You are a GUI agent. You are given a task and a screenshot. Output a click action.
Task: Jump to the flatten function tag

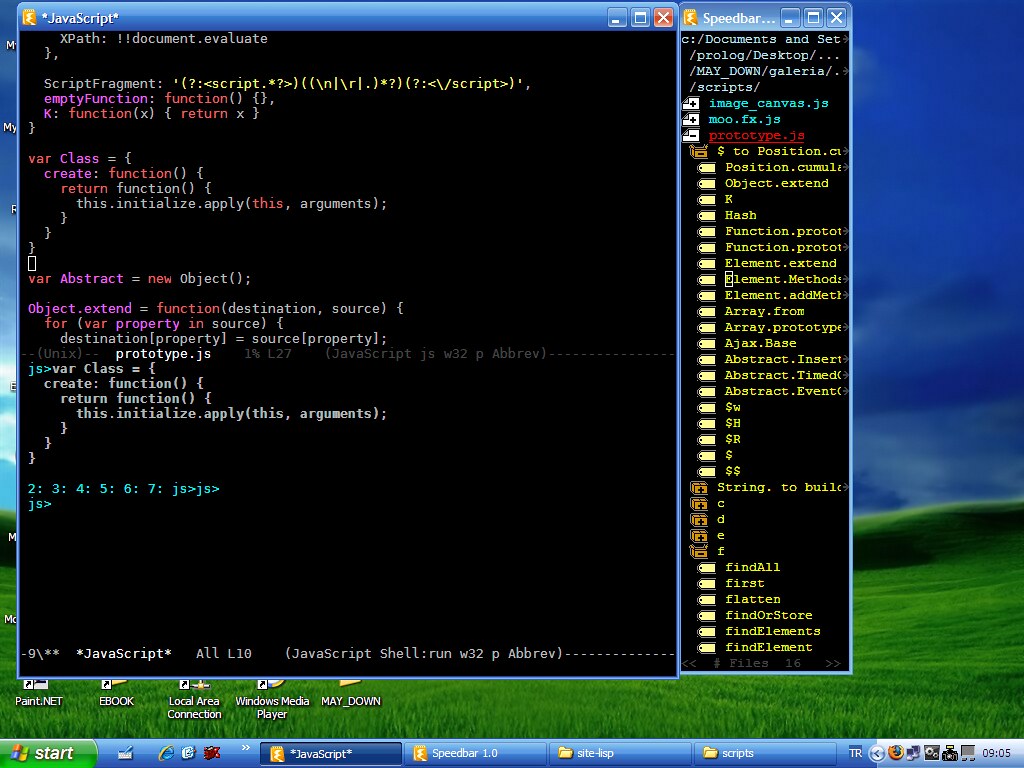(x=752, y=599)
